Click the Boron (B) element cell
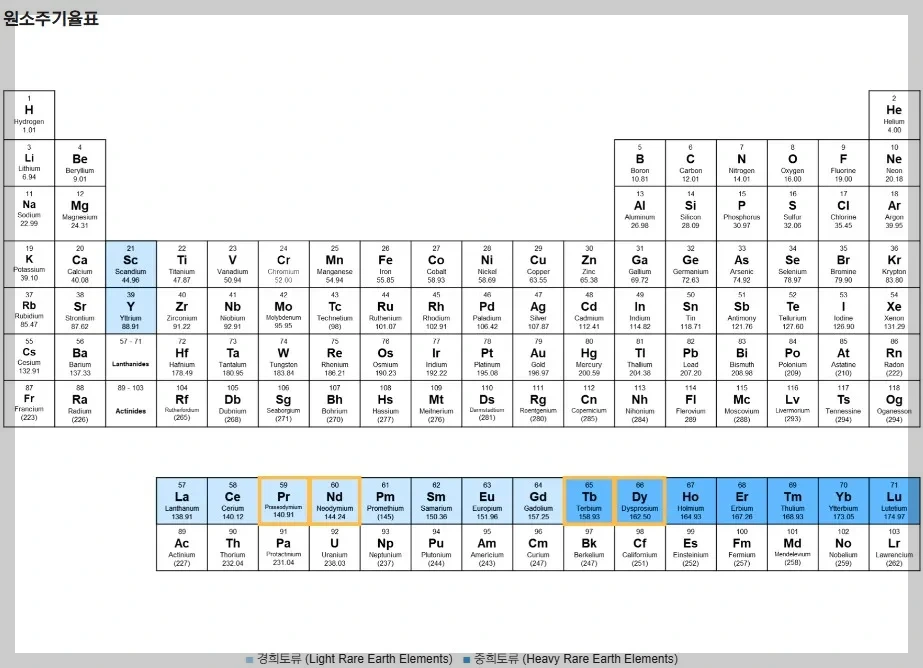The height and width of the screenshot is (668, 923). click(x=640, y=163)
